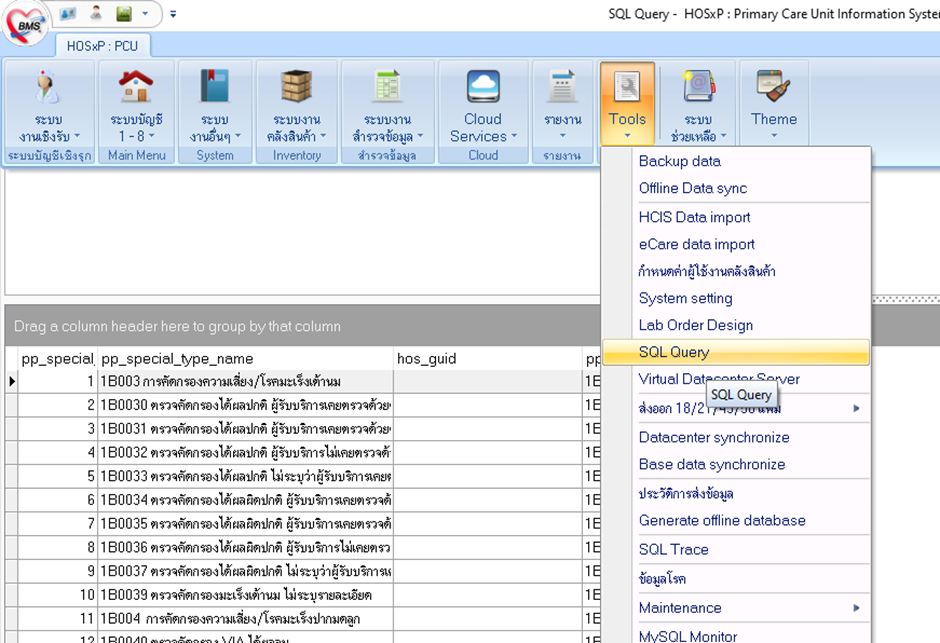
Task: Select row 1 indicator arrow in grid
Action: click(x=11, y=381)
